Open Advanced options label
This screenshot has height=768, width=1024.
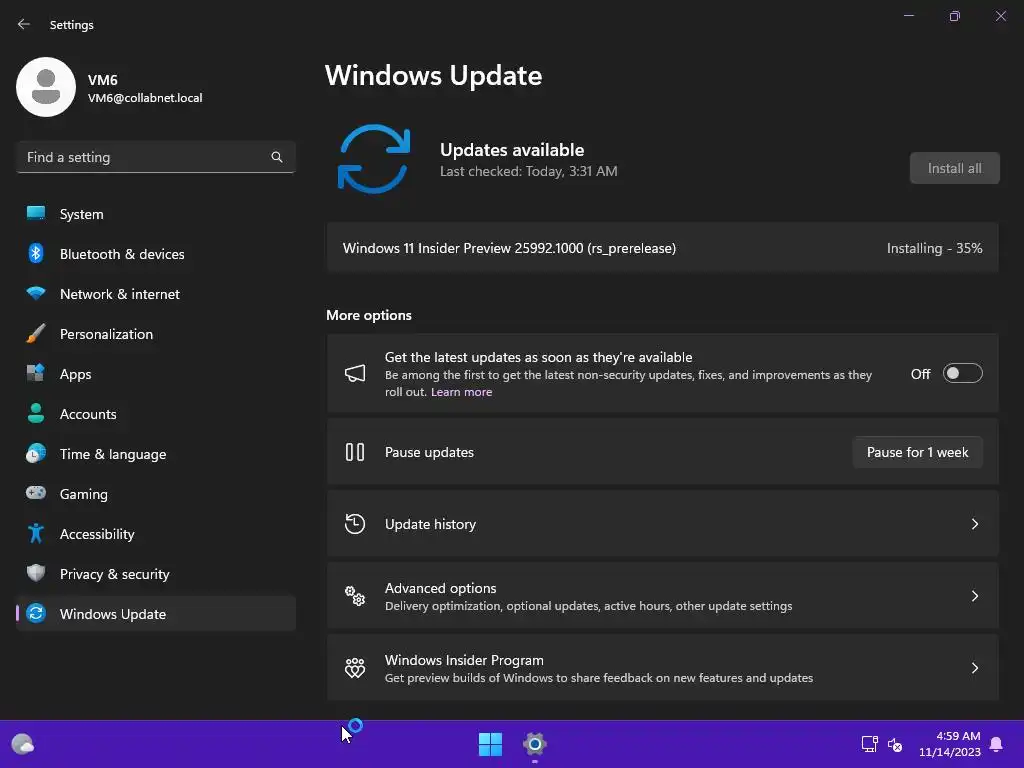pos(440,588)
